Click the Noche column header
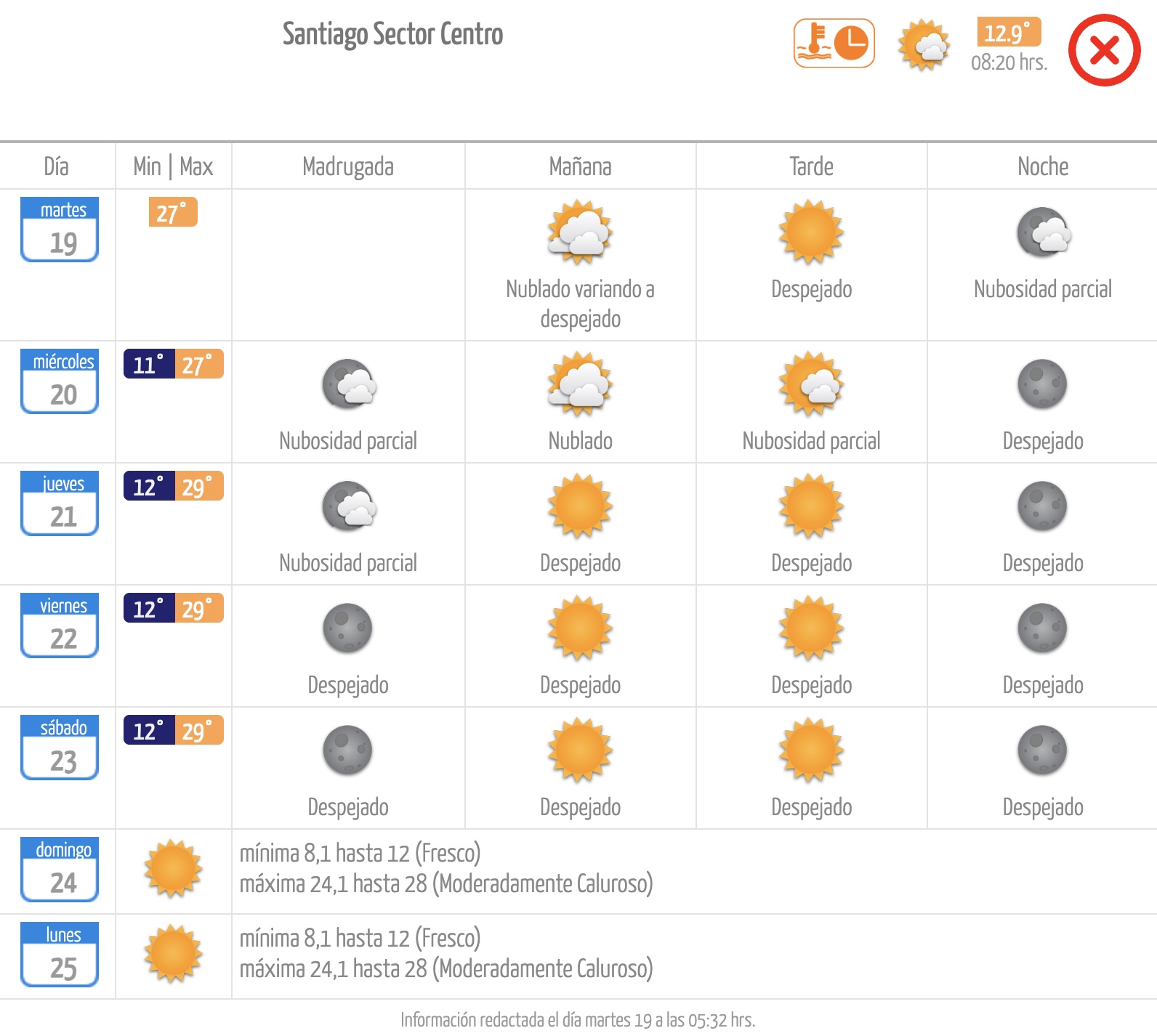 coord(1043,166)
